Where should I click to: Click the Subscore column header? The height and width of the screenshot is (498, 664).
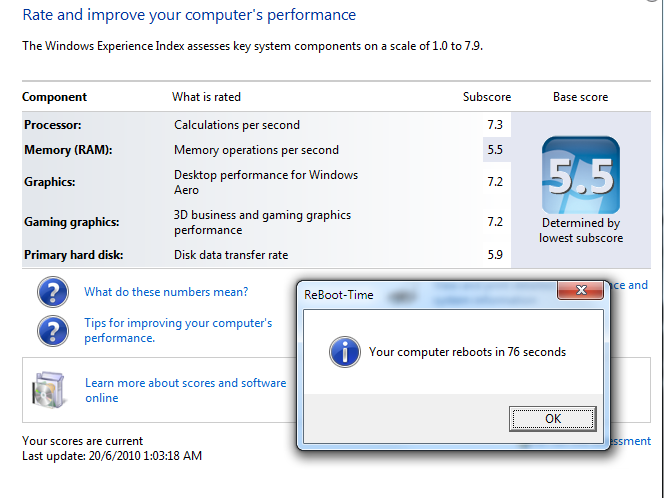pos(486,97)
